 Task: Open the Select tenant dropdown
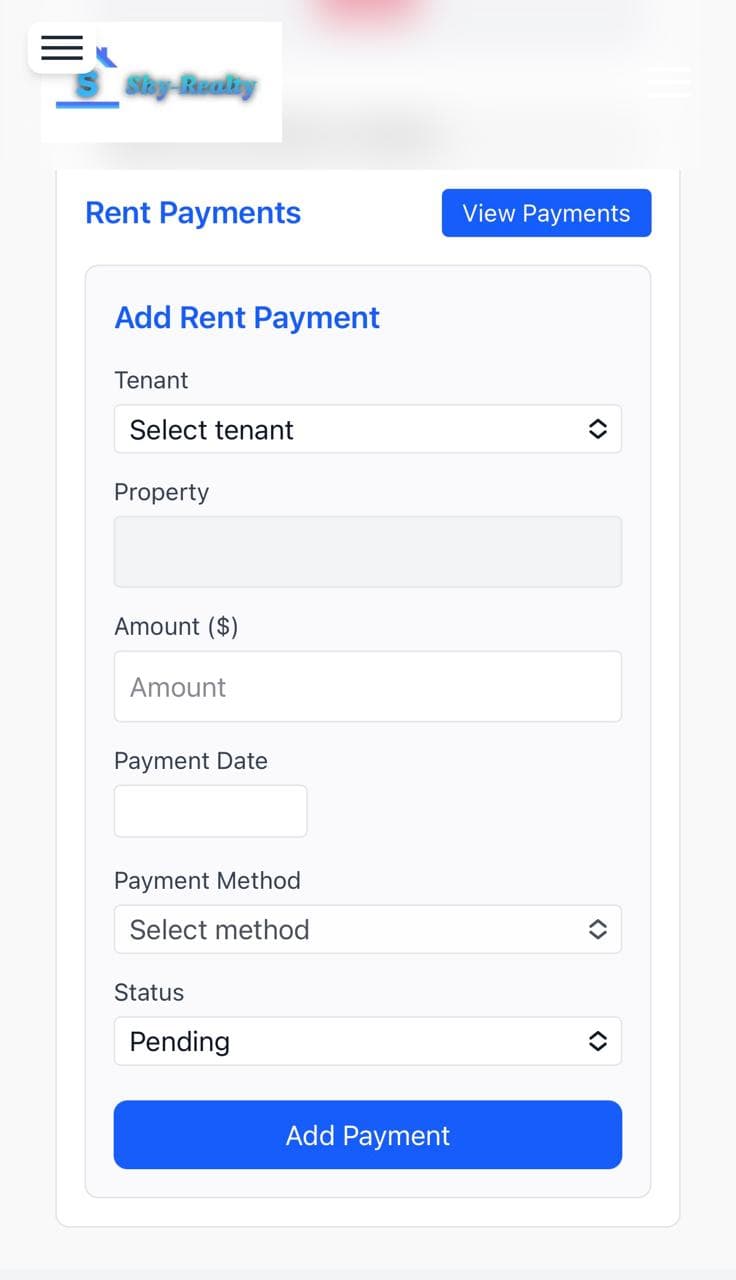coord(368,428)
